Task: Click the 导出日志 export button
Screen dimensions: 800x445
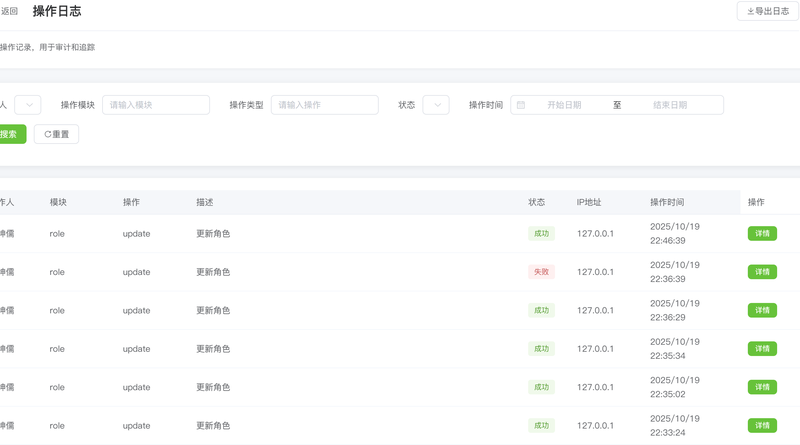Action: pyautogui.click(x=768, y=11)
